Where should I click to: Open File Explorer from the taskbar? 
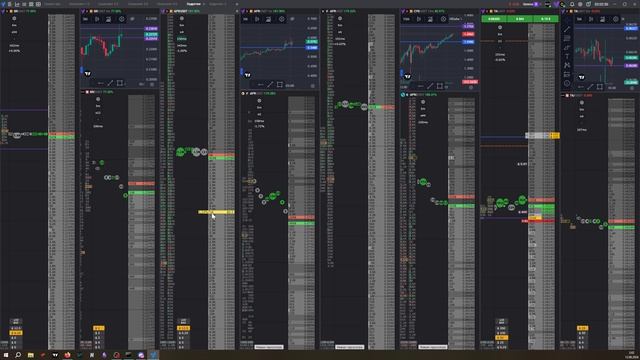pyautogui.click(x=31, y=355)
